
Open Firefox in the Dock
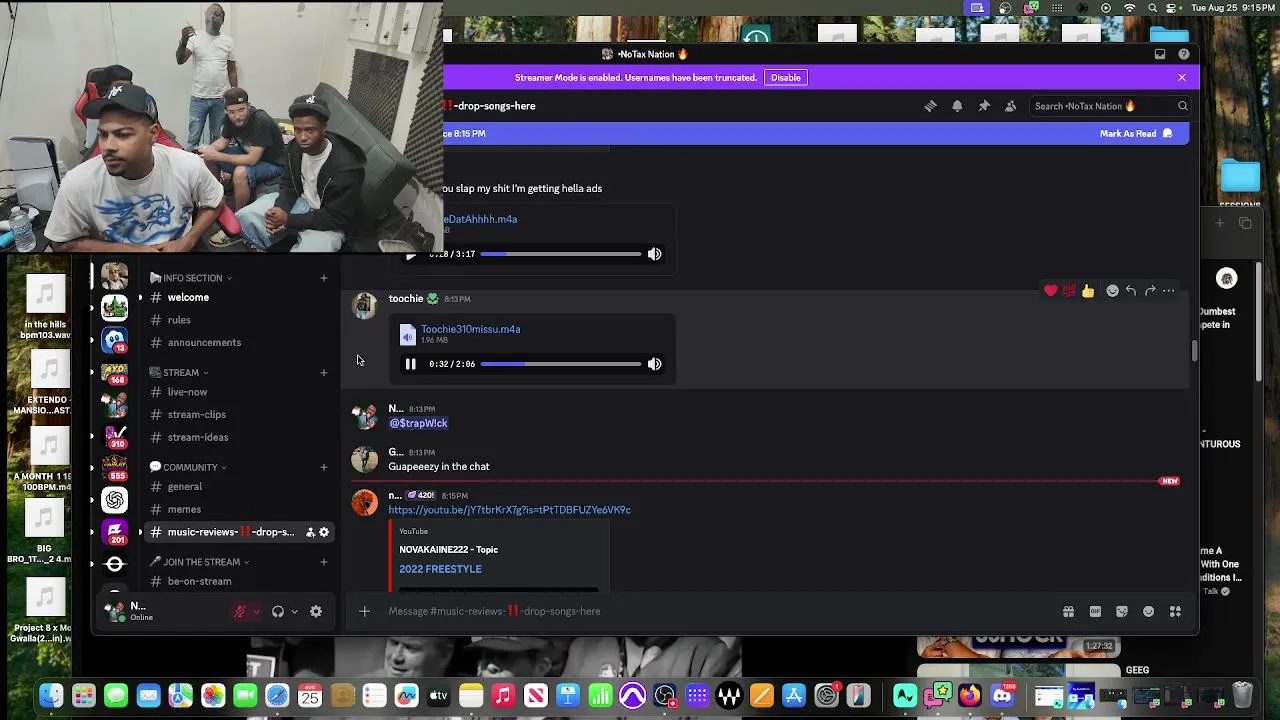click(x=970, y=696)
